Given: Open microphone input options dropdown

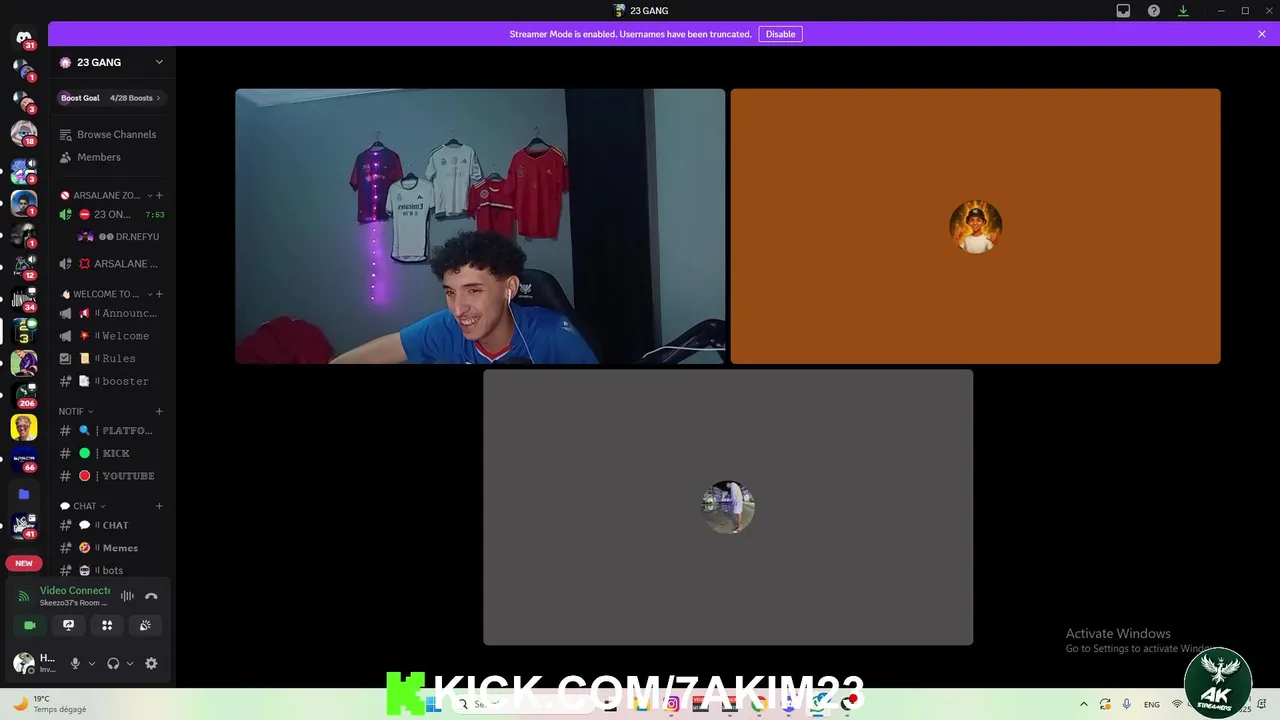Looking at the screenshot, I should [x=92, y=663].
